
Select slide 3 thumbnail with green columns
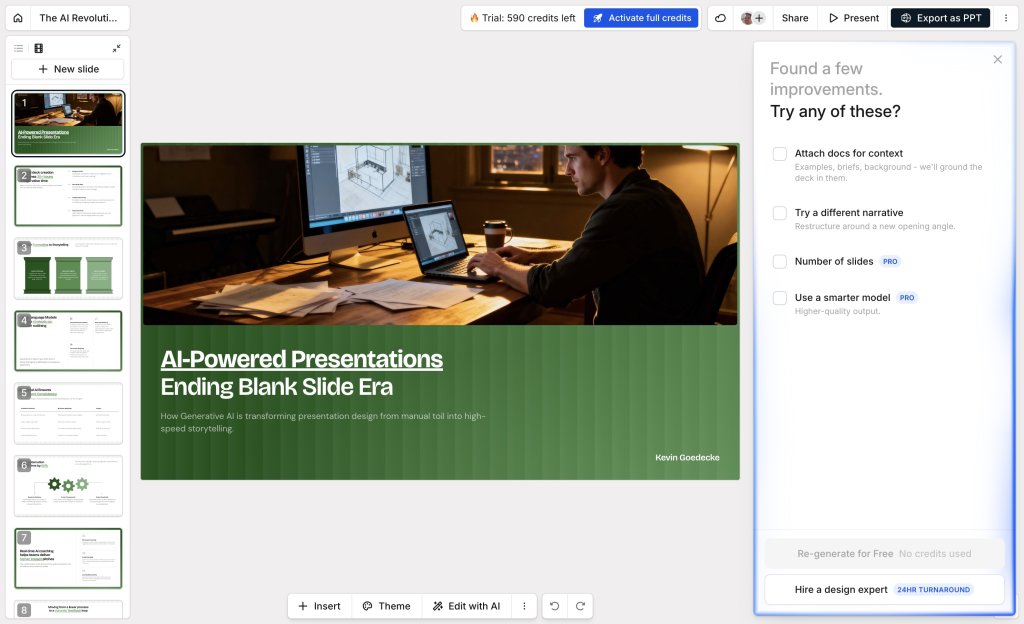click(x=68, y=268)
